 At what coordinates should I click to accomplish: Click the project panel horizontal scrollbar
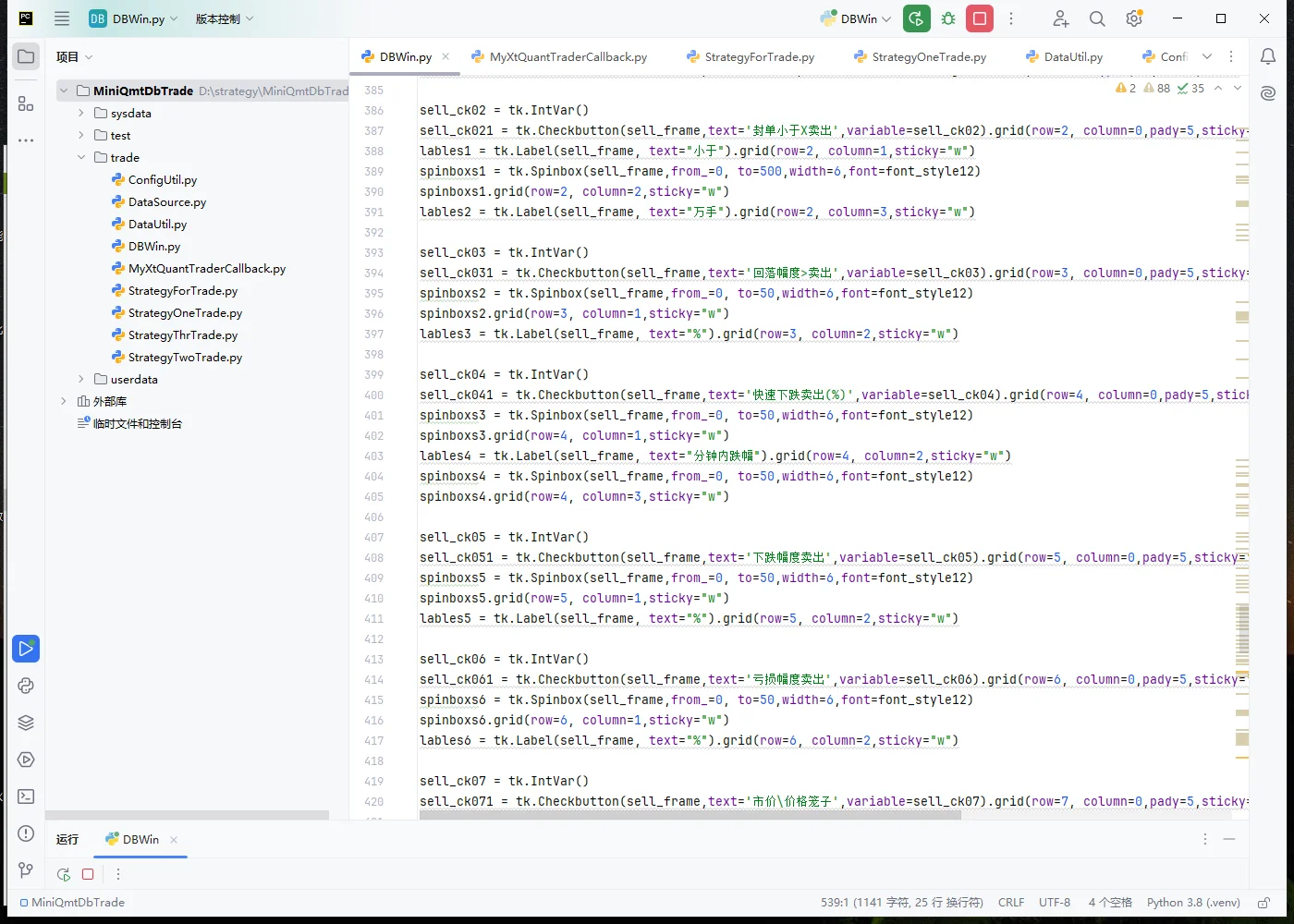[x=188, y=815]
